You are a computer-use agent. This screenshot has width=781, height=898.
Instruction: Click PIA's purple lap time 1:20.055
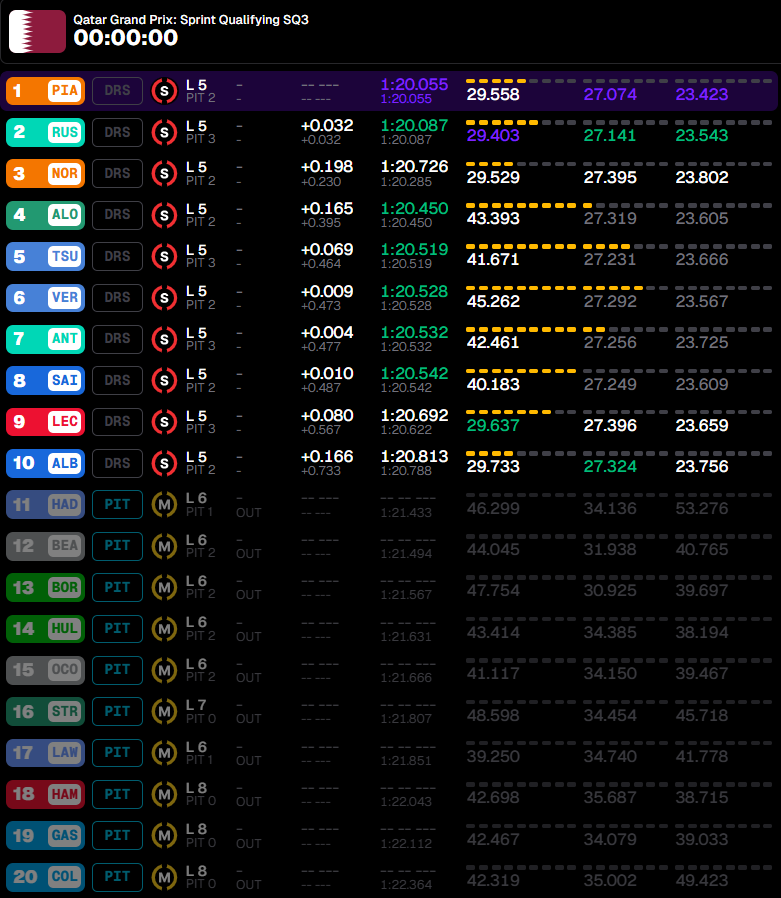pyautogui.click(x=415, y=85)
